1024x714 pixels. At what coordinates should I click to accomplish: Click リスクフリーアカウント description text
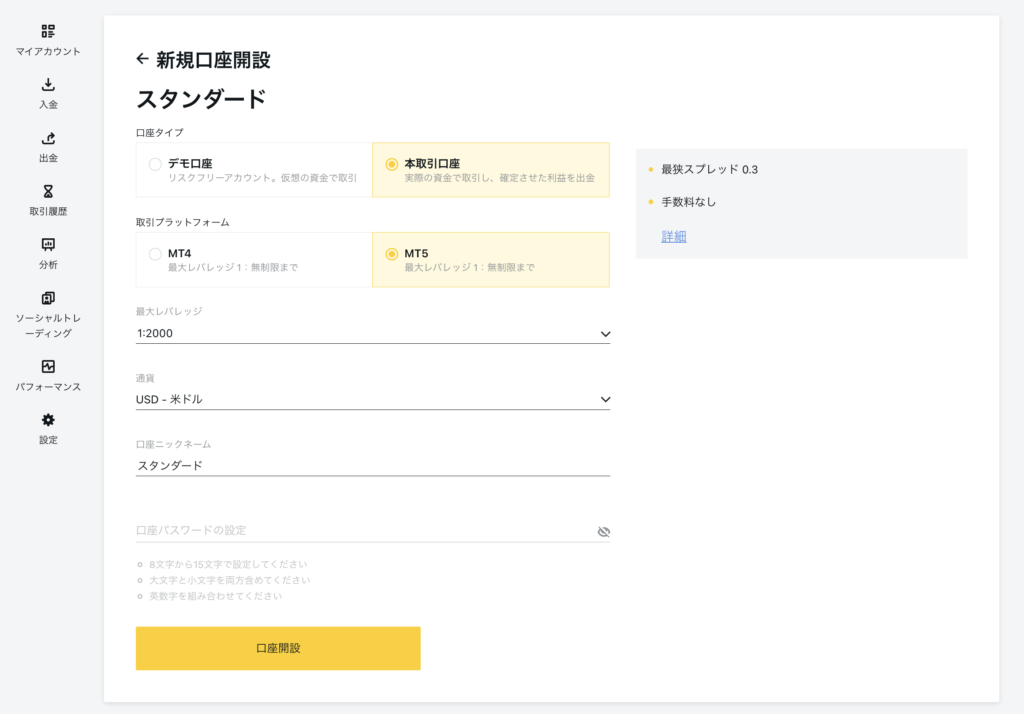tap(263, 178)
